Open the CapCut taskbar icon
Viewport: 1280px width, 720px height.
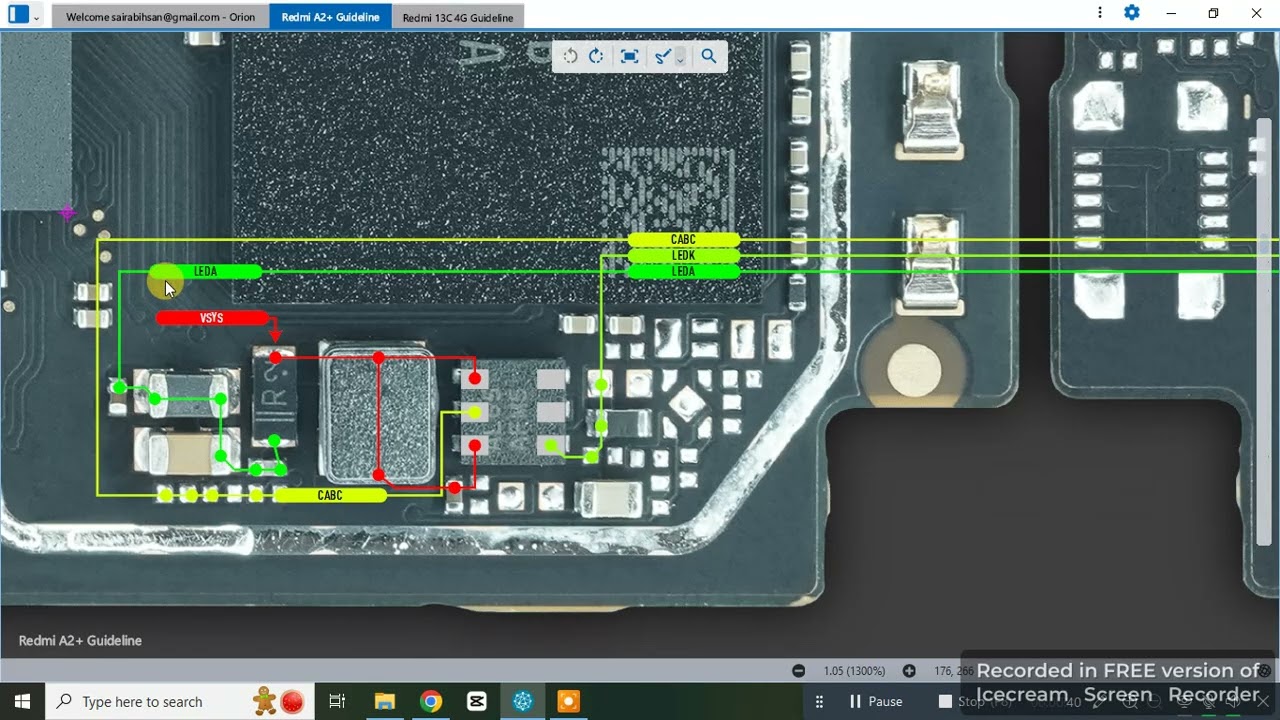477,701
